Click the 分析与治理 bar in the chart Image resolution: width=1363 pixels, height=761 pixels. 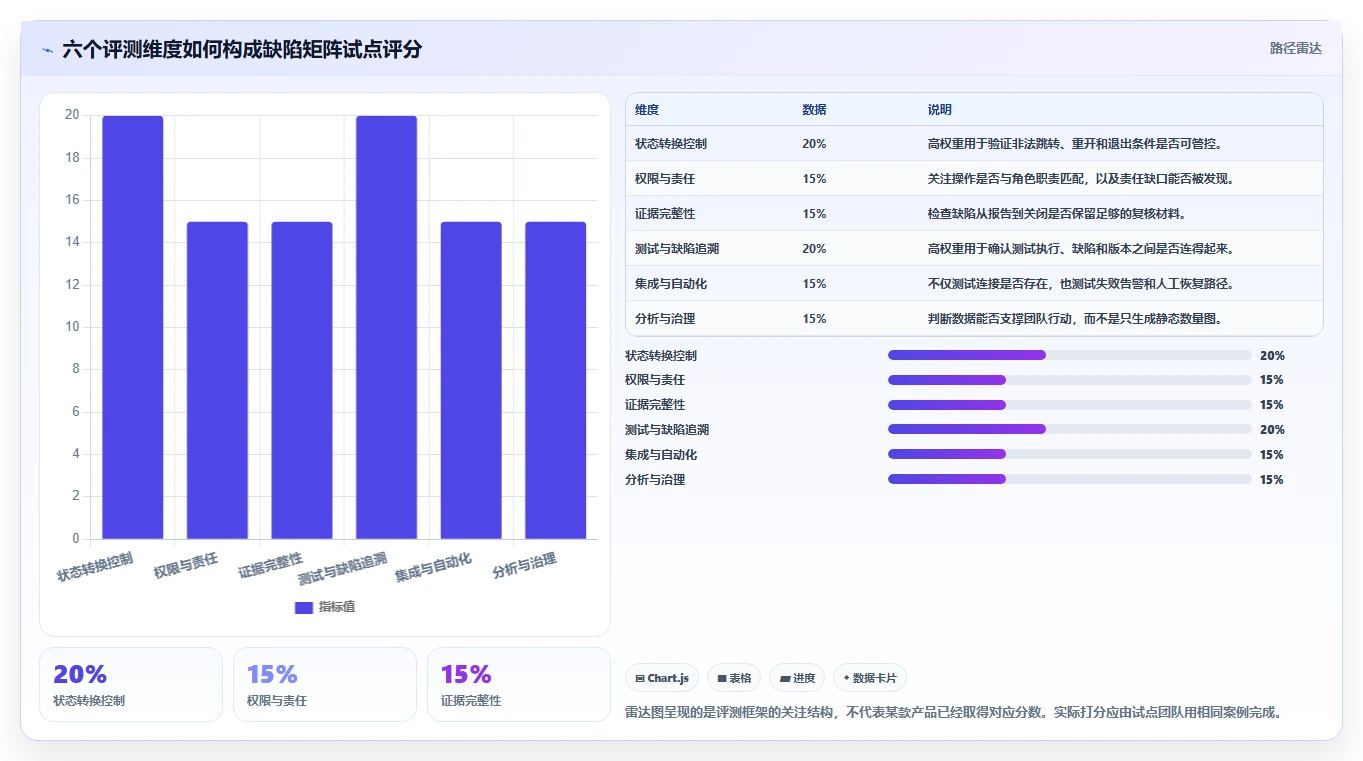tap(556, 380)
